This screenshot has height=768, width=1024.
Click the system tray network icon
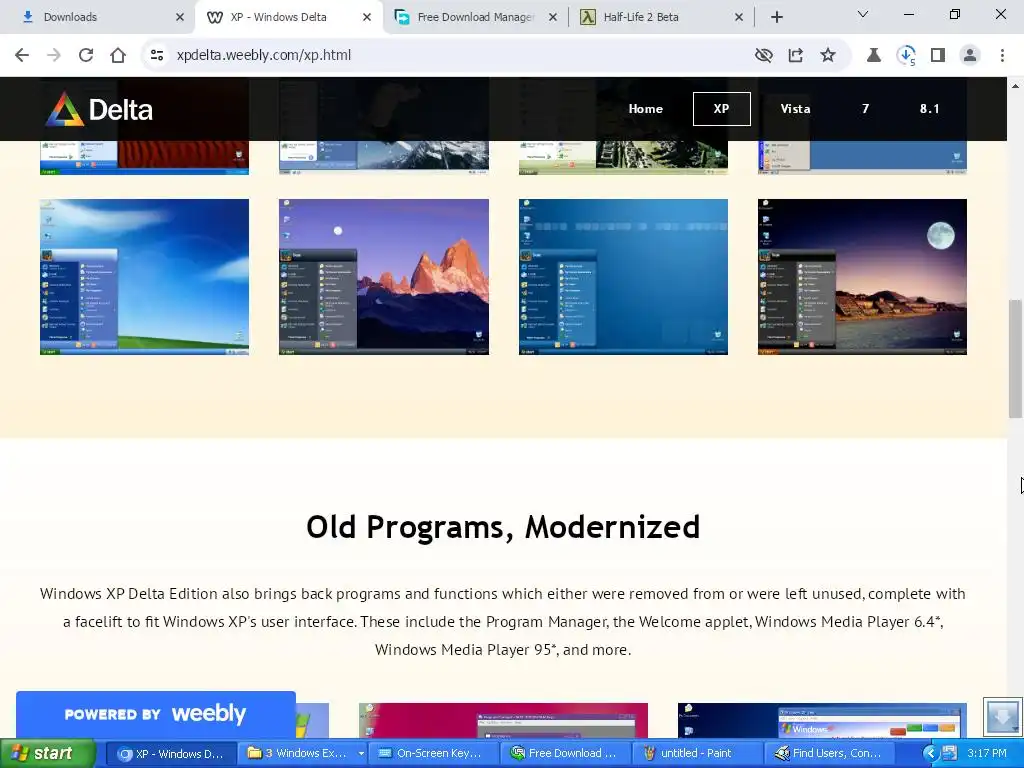click(949, 754)
